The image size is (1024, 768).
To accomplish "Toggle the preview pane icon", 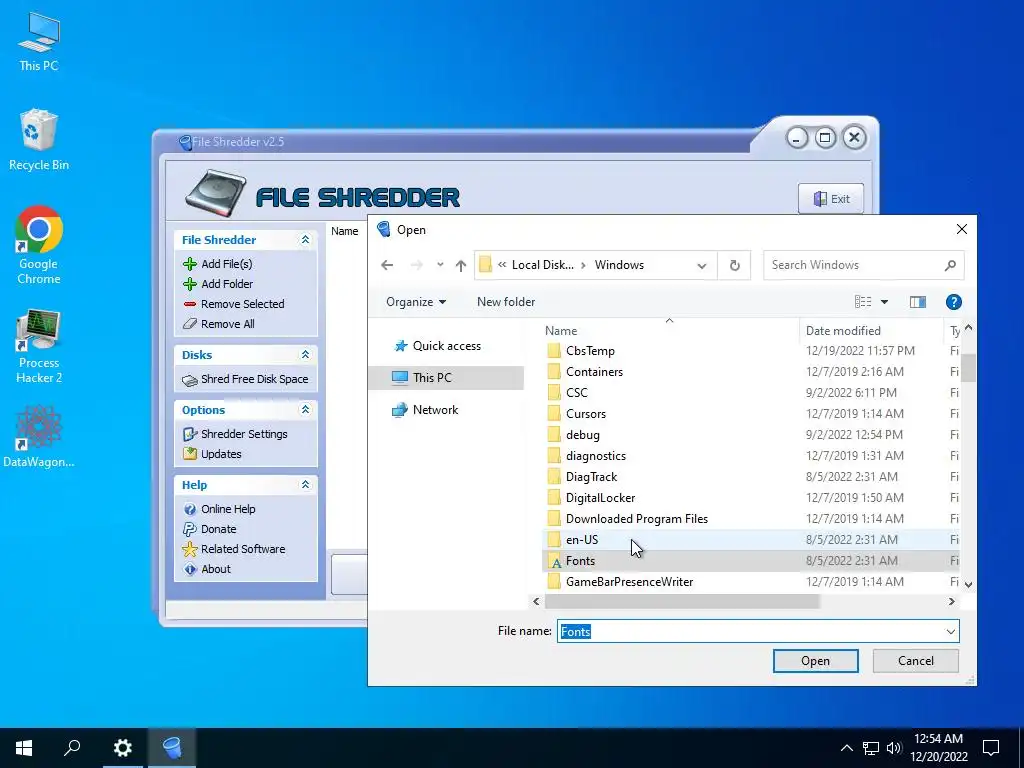I will pyautogui.click(x=918, y=302).
